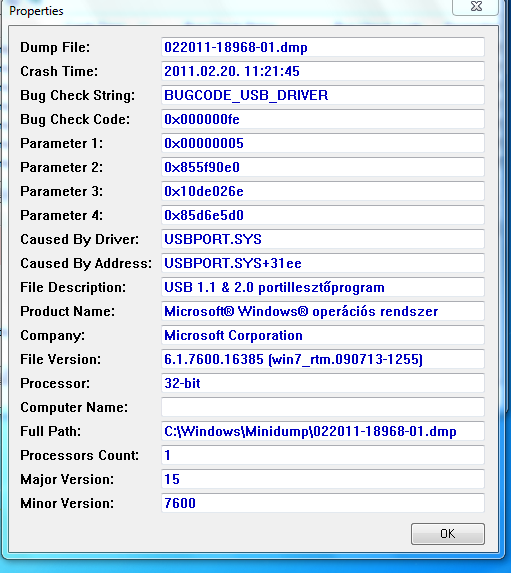Click the "Parameter 4:" label
Screen dimensions: 511x573
tap(61, 215)
